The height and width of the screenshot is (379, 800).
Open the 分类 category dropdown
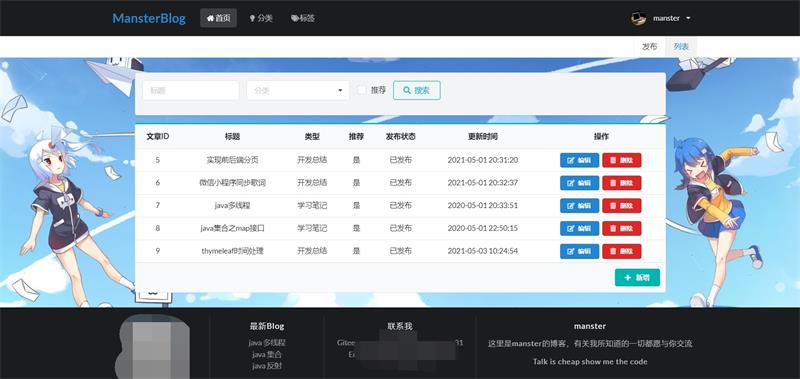298,90
